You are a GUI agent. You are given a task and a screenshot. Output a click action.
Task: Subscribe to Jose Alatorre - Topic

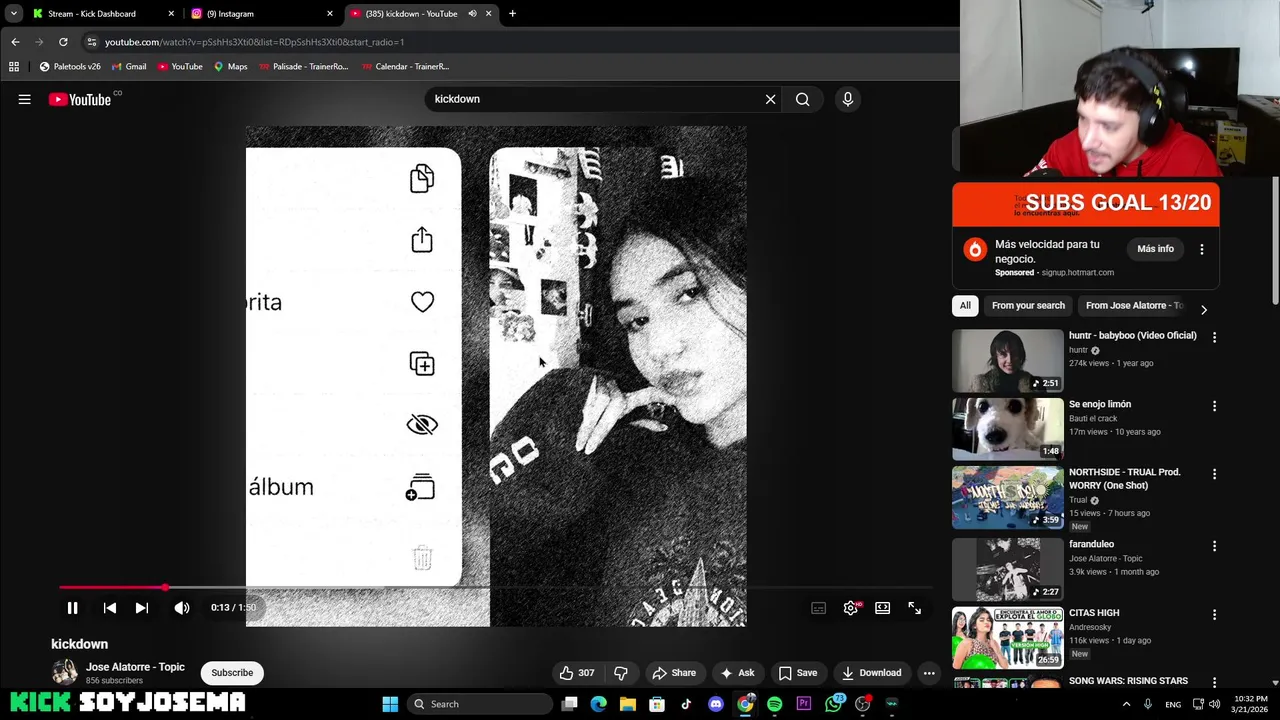pyautogui.click(x=232, y=673)
